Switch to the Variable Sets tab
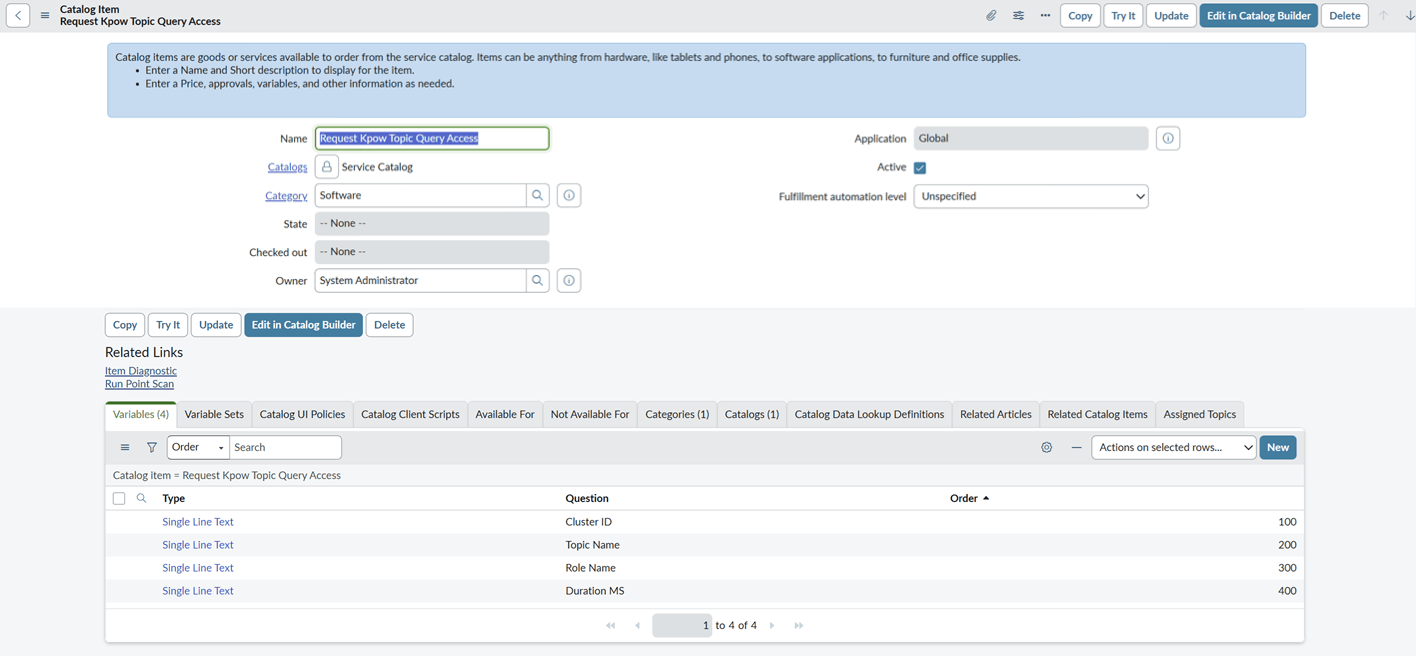The width and height of the screenshot is (1416, 656). 214,415
